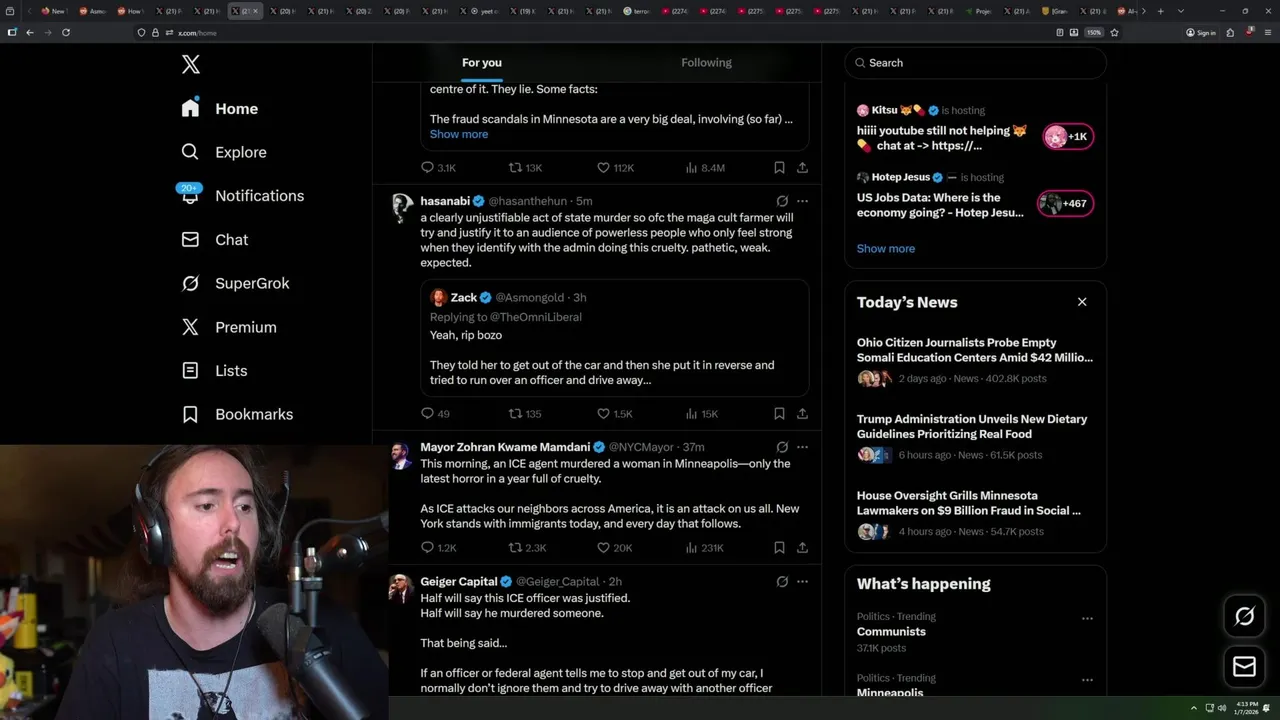The height and width of the screenshot is (720, 1280).
Task: Repost hasanabi post with 135 reposts
Action: click(x=525, y=414)
